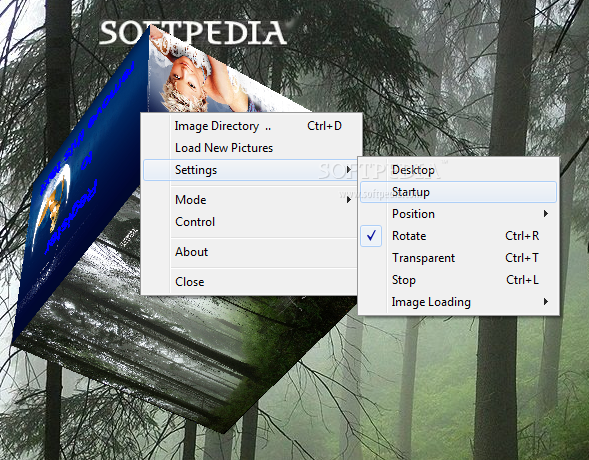Open the Mode menu entry
The height and width of the screenshot is (460, 589).
point(250,200)
